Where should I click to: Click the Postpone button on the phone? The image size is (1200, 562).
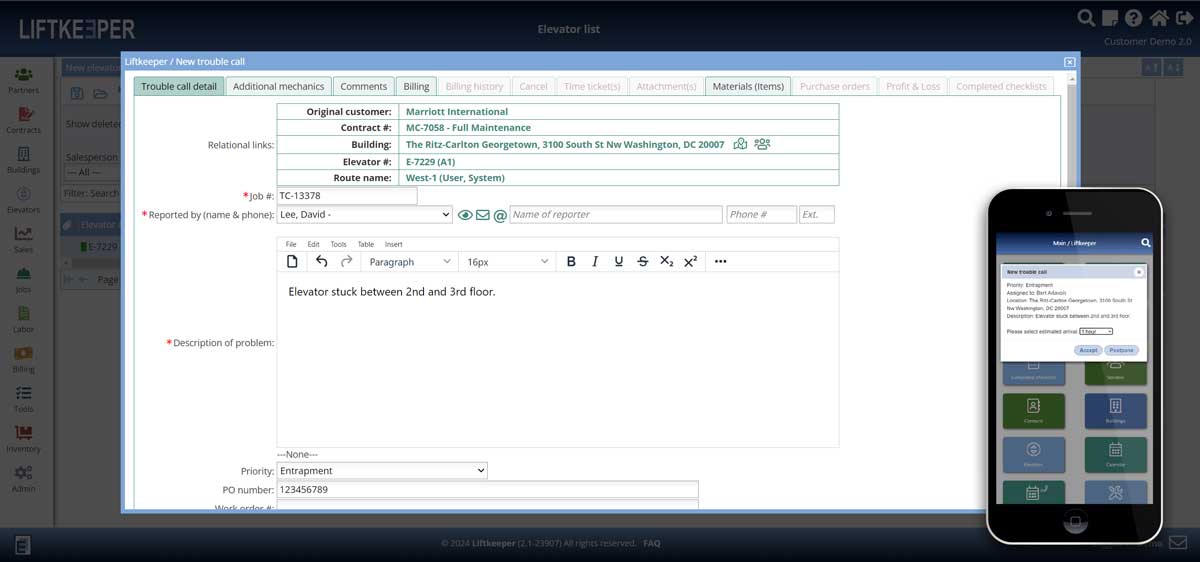1122,350
